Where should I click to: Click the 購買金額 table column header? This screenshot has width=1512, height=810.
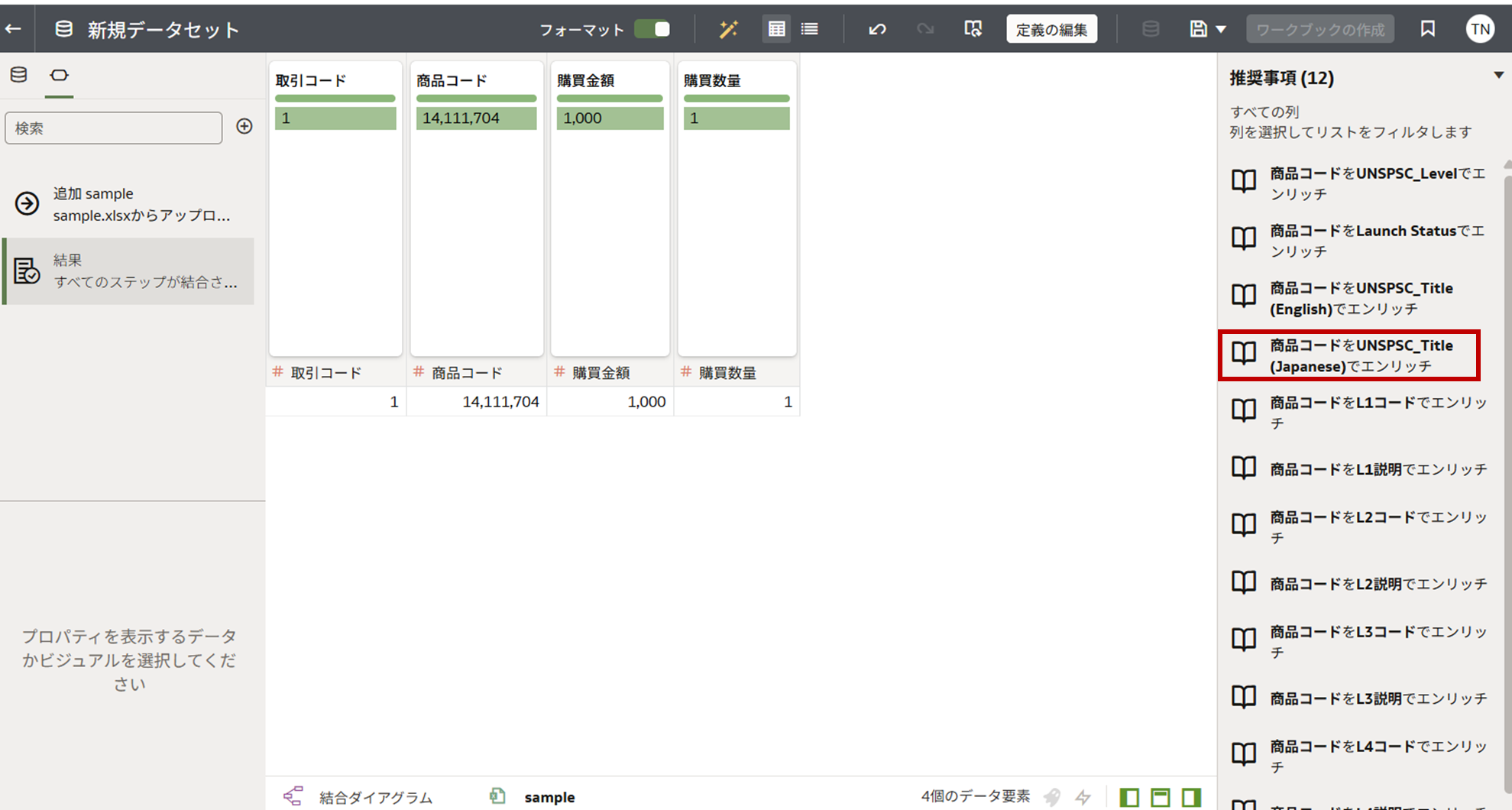pos(610,372)
